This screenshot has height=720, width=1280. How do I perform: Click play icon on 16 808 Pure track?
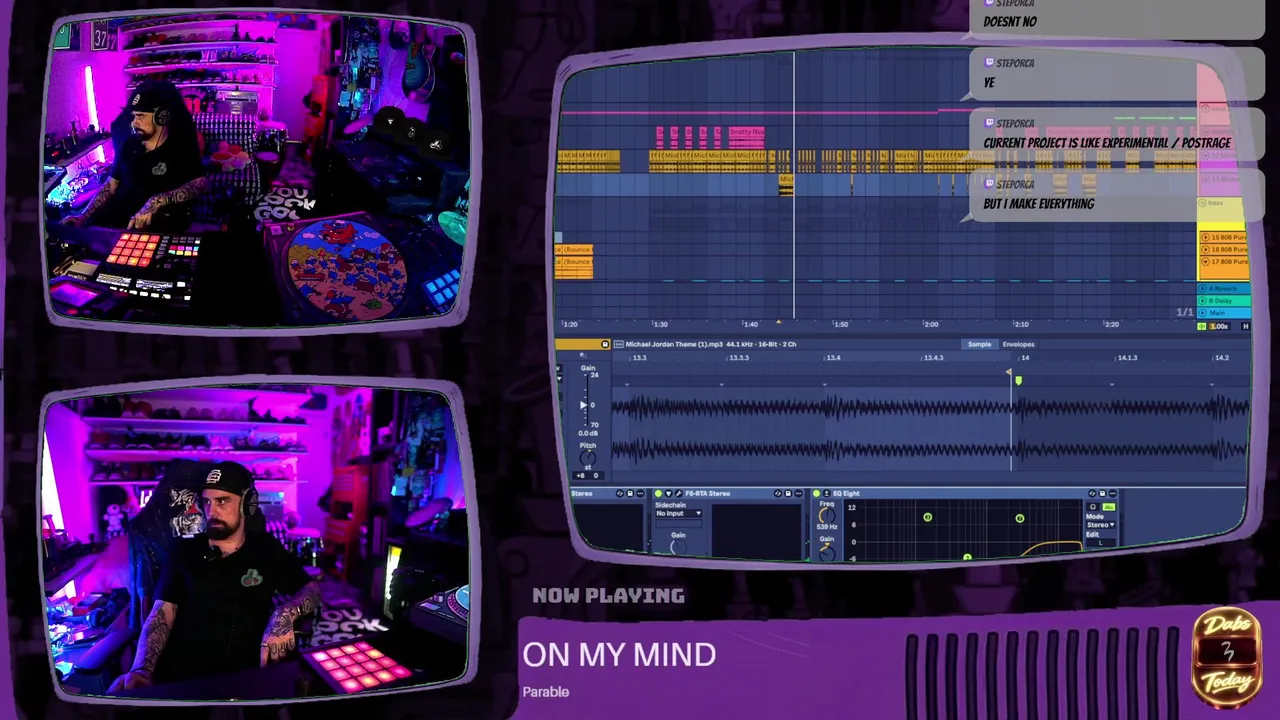[1205, 249]
